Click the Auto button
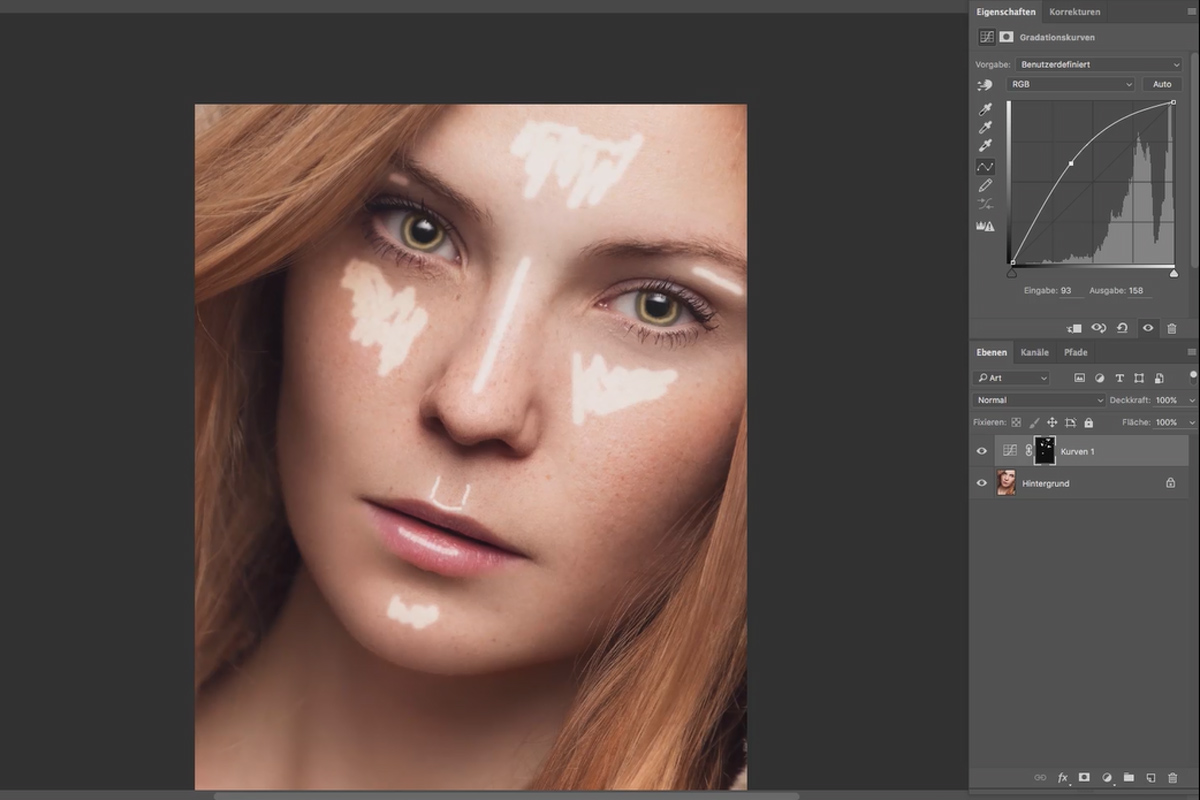 click(x=1162, y=84)
